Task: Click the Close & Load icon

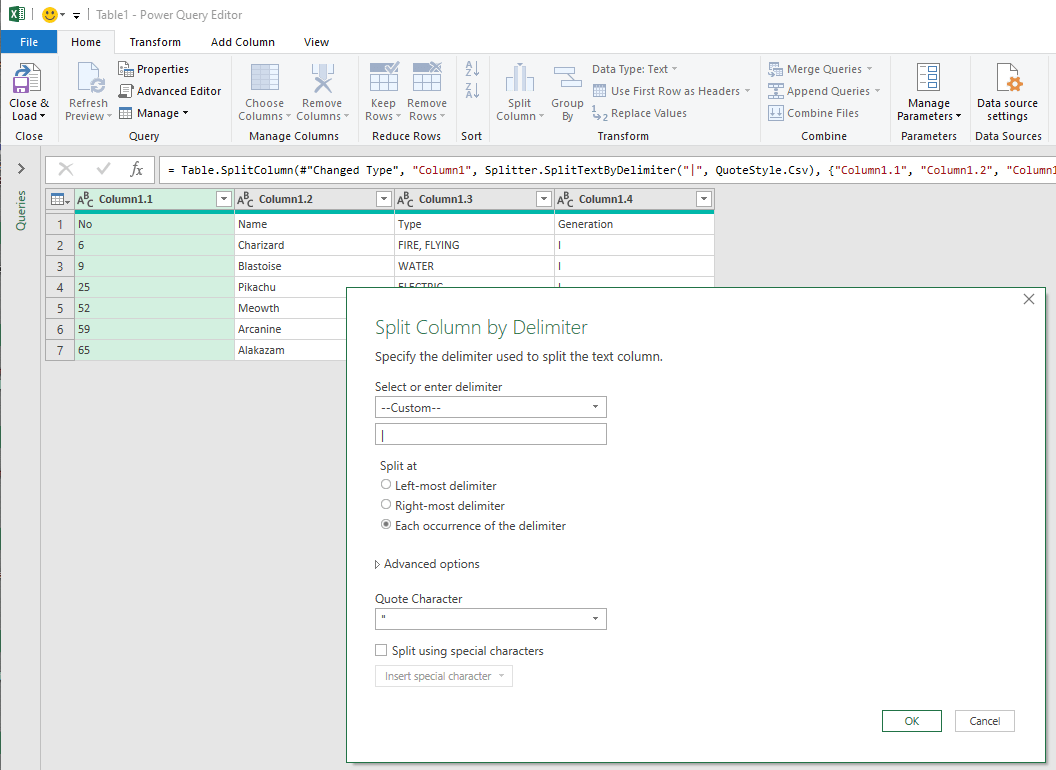Action: [x=28, y=79]
